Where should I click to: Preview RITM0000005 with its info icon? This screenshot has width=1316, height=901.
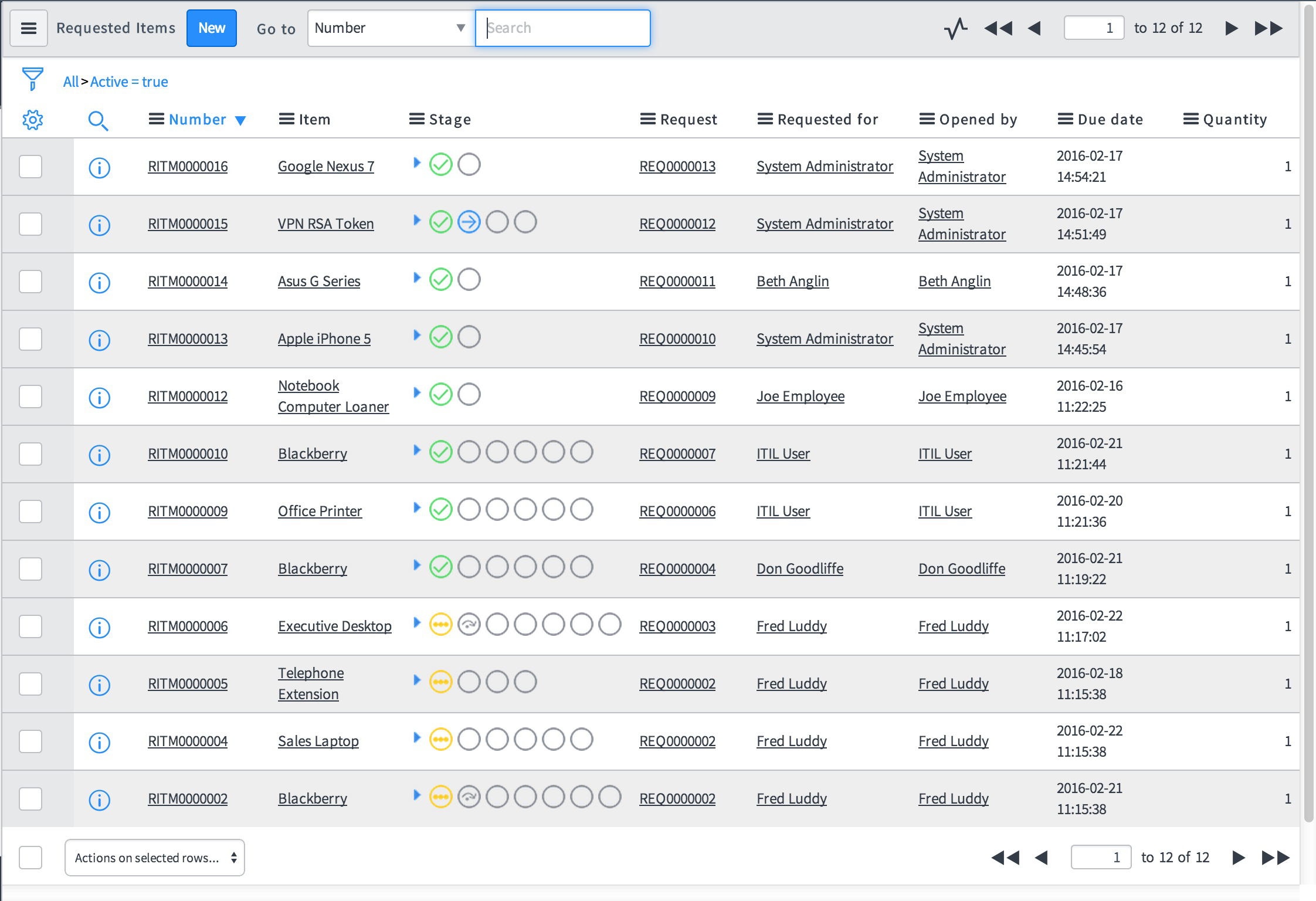coord(99,685)
